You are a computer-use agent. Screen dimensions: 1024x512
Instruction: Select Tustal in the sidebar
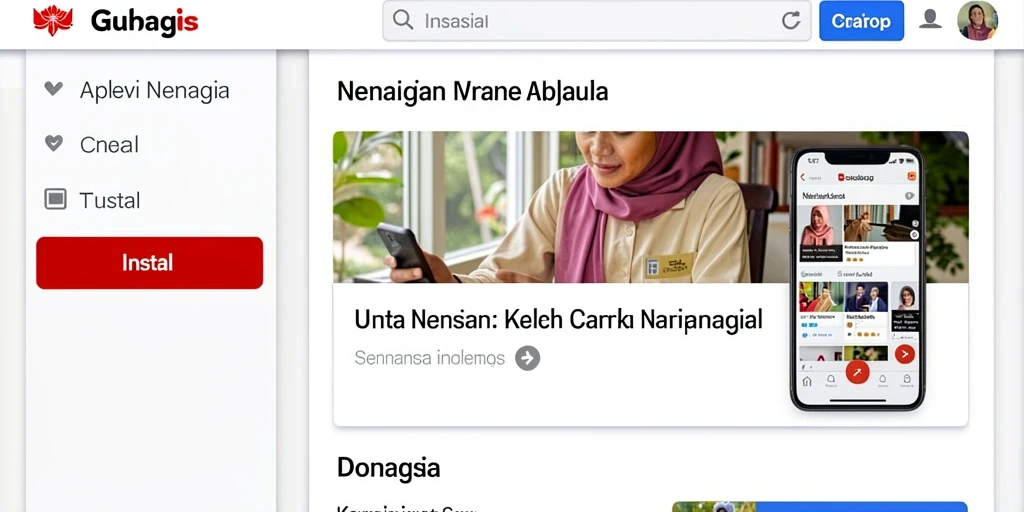click(x=110, y=200)
